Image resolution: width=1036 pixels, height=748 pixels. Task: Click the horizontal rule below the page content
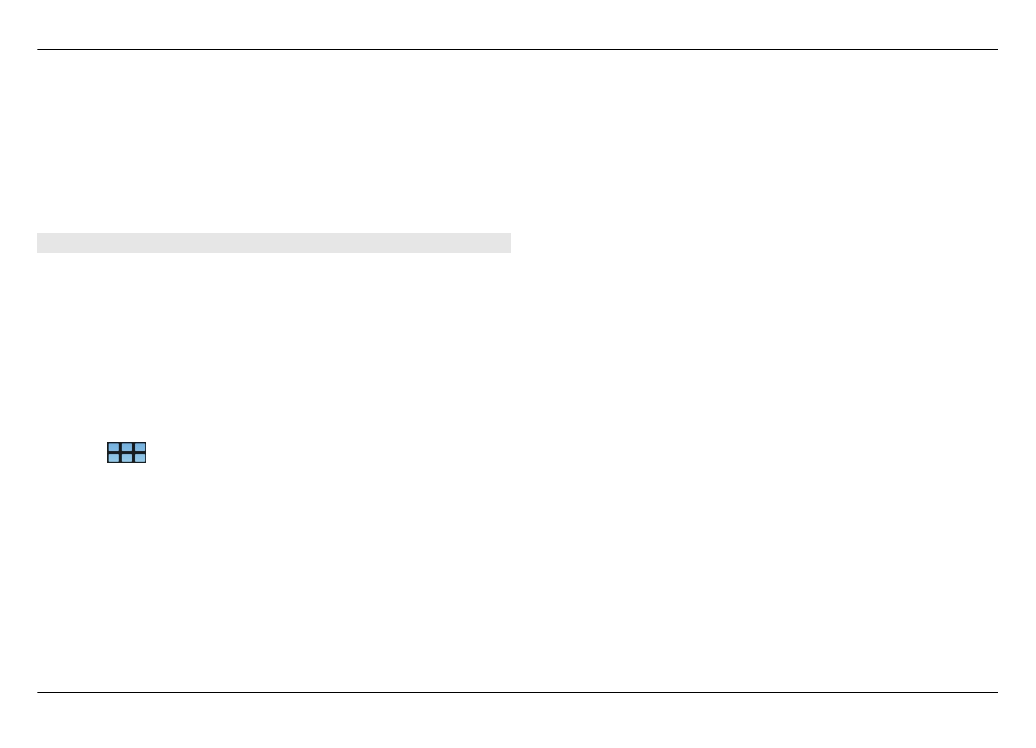517,692
